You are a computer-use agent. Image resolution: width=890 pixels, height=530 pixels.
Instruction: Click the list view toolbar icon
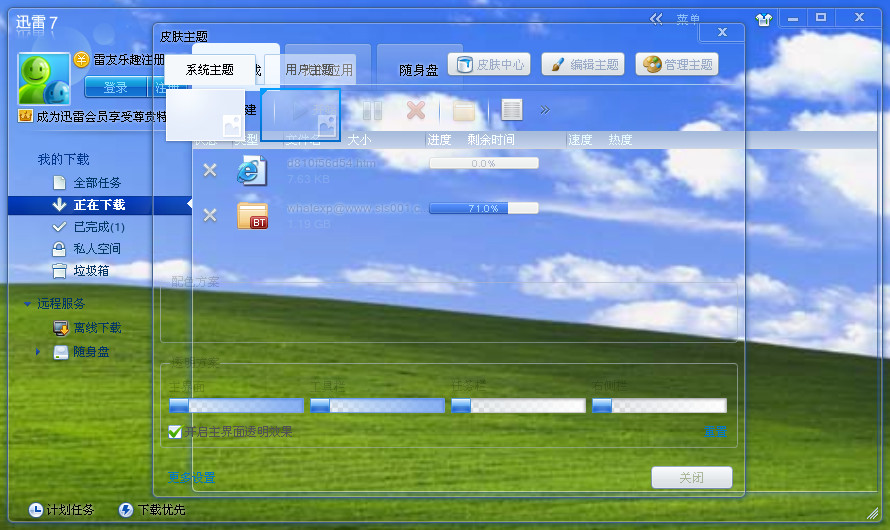point(511,110)
